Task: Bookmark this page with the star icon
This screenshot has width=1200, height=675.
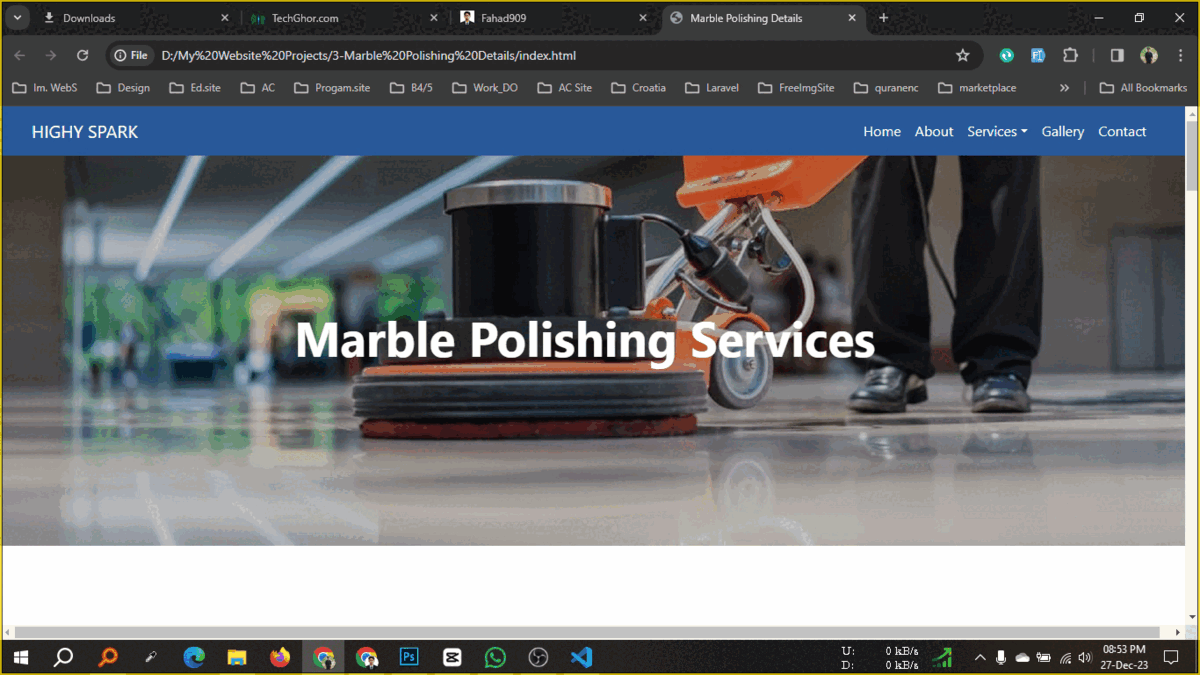Action: click(x=962, y=56)
